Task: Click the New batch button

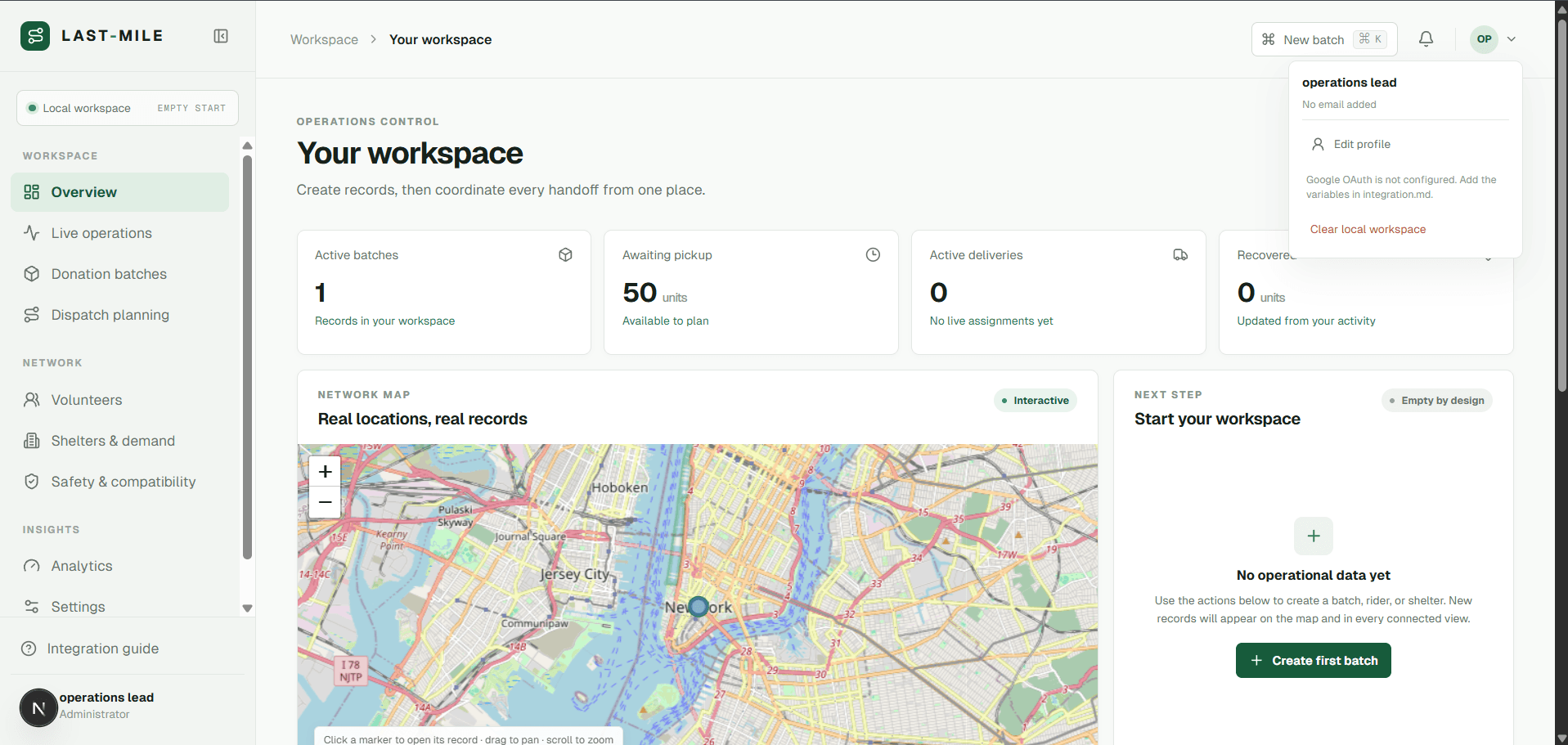Action: point(1324,39)
